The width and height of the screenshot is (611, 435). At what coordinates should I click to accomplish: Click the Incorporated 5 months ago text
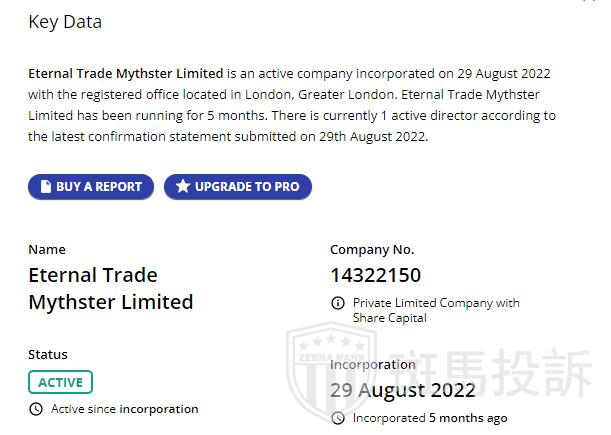pos(430,418)
